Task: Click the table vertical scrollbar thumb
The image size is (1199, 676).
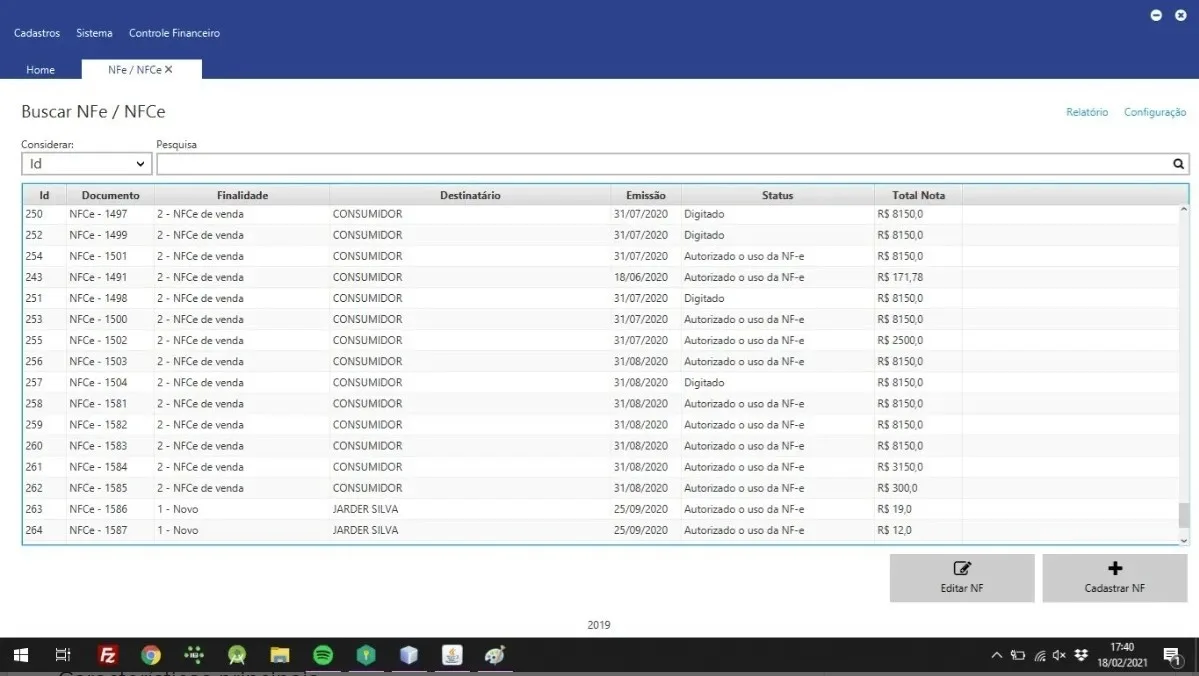Action: click(1183, 515)
